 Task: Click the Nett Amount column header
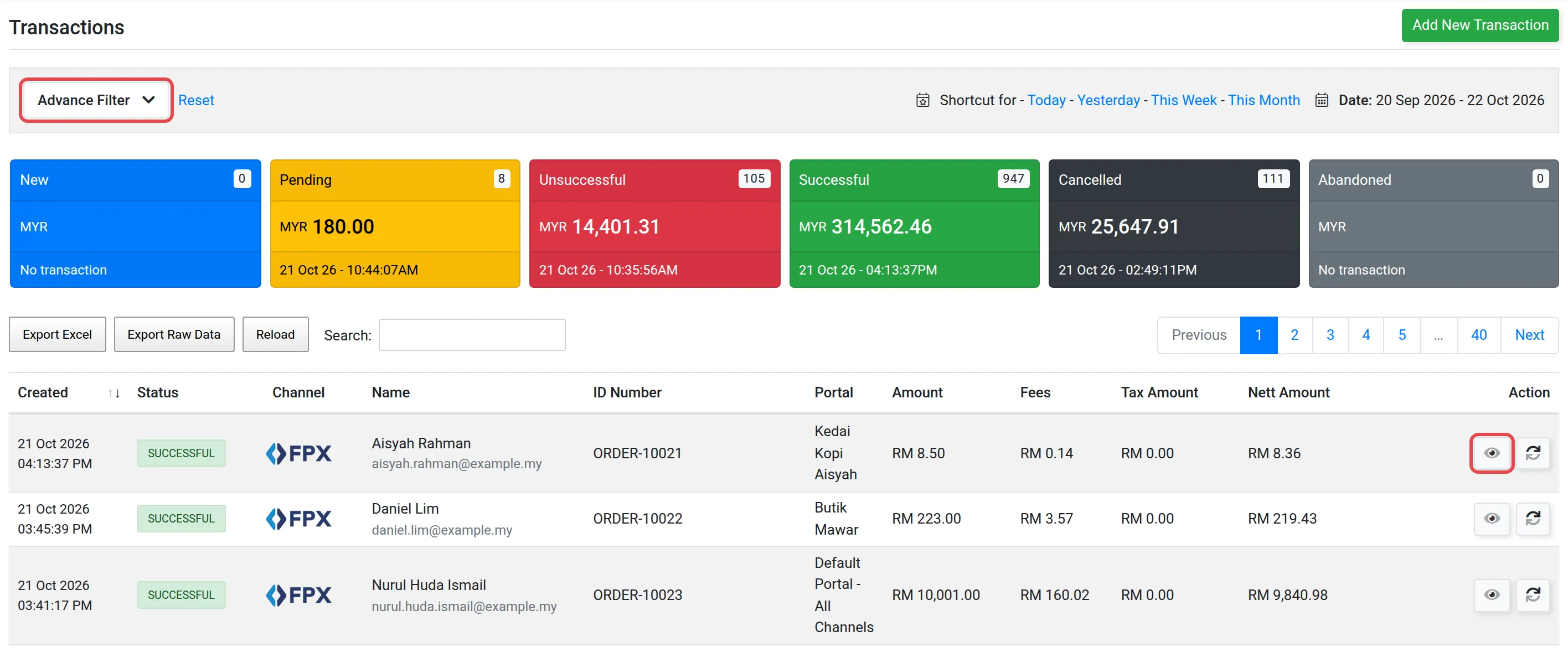[1288, 392]
